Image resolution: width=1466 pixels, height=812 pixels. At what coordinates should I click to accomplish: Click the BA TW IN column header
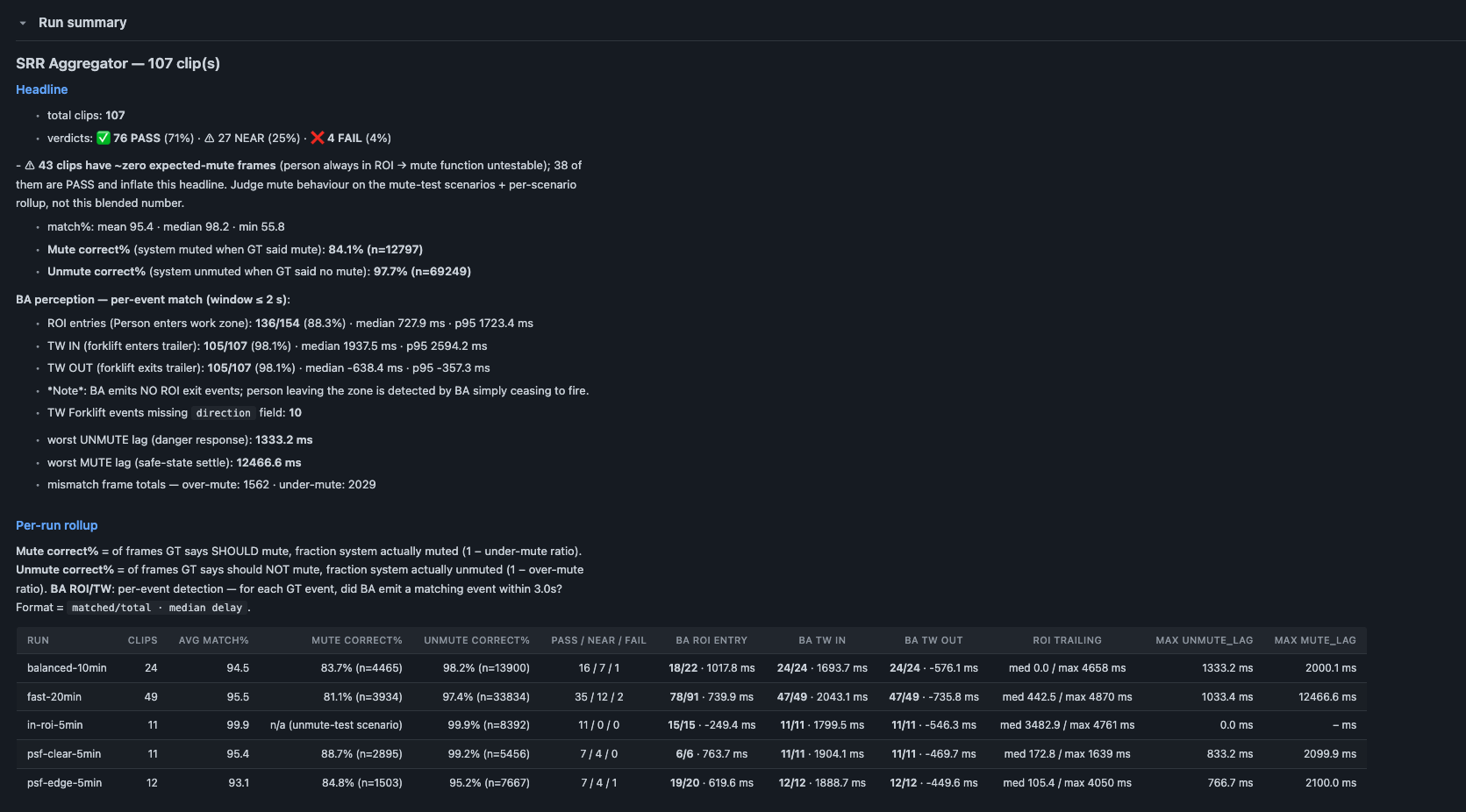click(822, 640)
